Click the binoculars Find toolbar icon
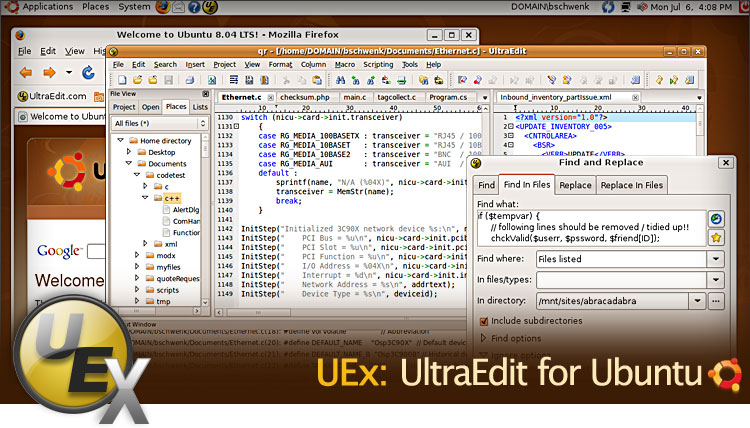The image size is (750, 428). pos(340,80)
